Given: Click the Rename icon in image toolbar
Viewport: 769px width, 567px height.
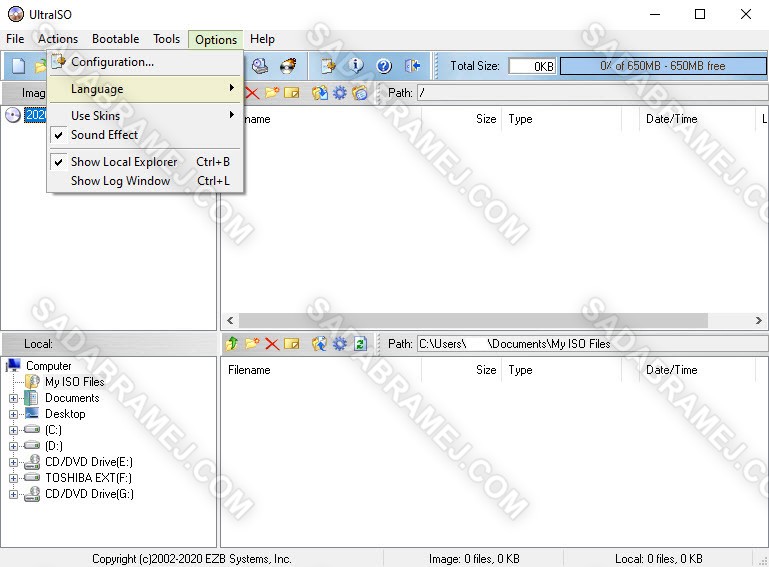Looking at the screenshot, I should 291,93.
